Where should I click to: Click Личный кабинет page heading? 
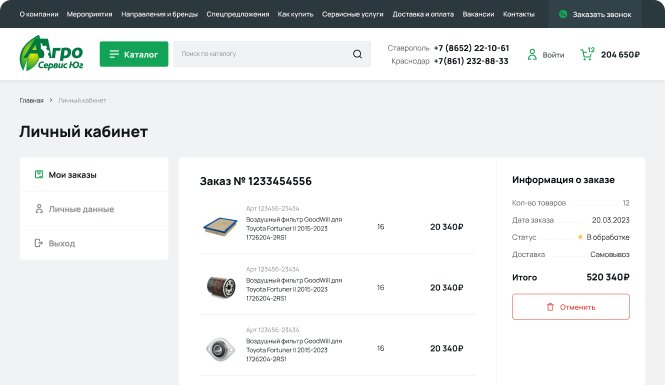tap(84, 132)
